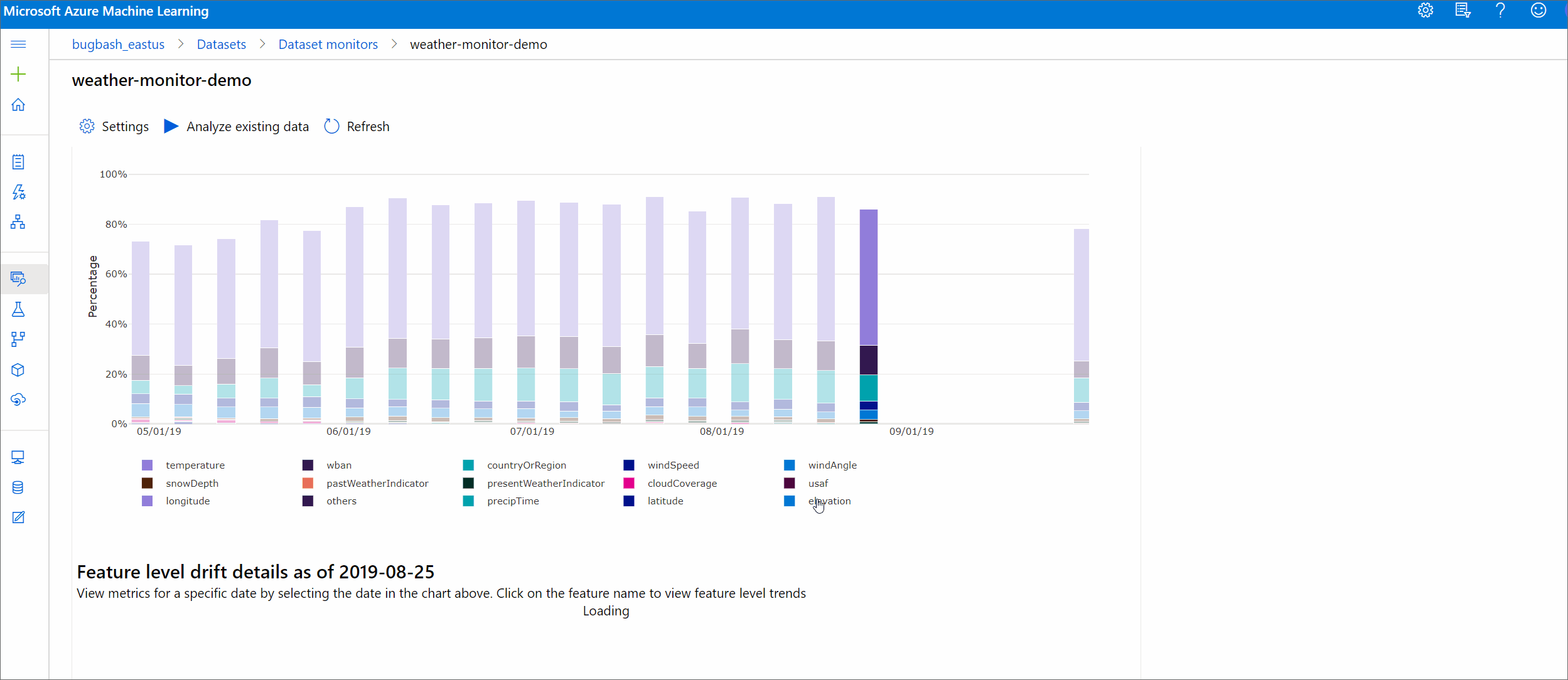Viewport: 1568px width, 680px height.
Task: Expand the feature level drift details section
Action: coord(256,571)
